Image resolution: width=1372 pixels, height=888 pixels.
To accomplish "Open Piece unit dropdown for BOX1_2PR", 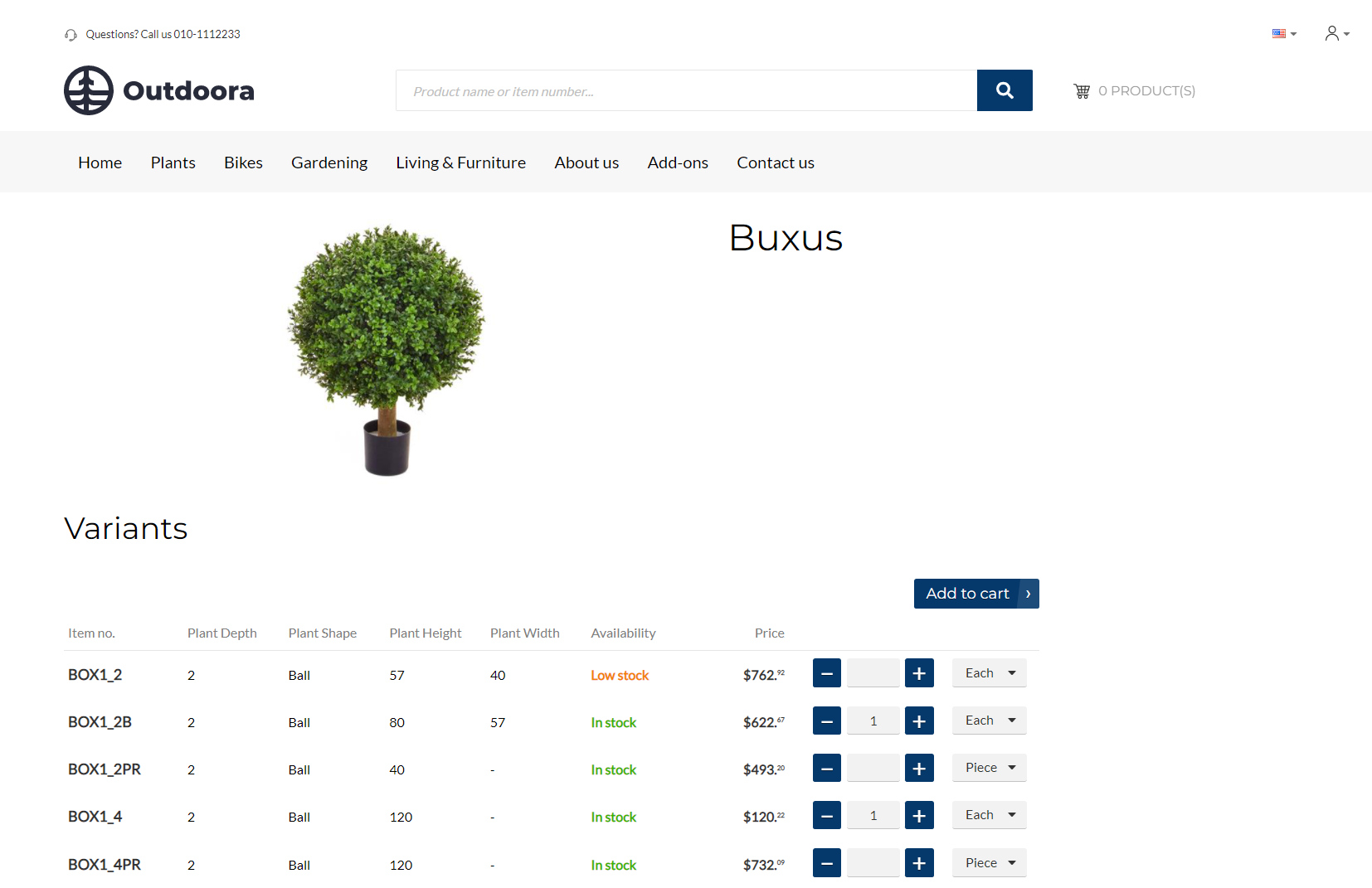I will [990, 768].
